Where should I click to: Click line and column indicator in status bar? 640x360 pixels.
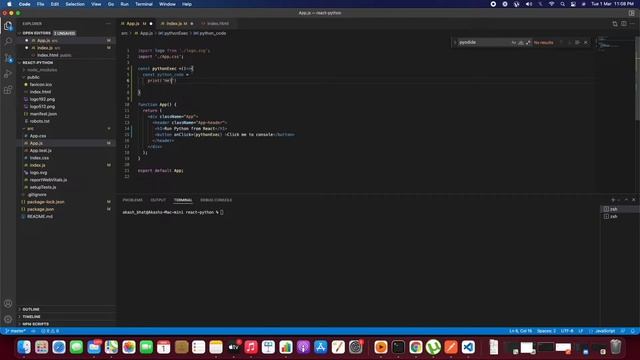[520, 331]
